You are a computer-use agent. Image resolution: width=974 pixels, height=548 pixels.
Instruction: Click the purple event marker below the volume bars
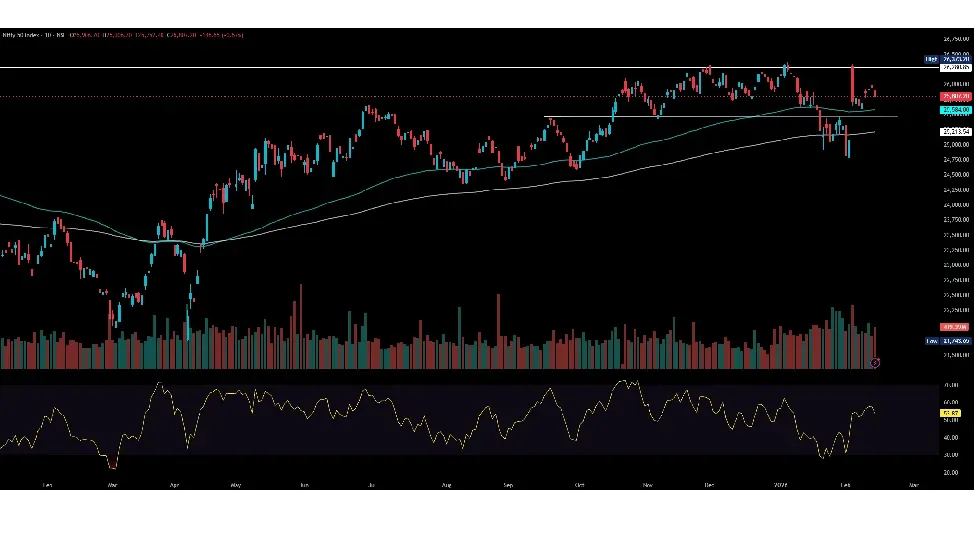[x=875, y=362]
